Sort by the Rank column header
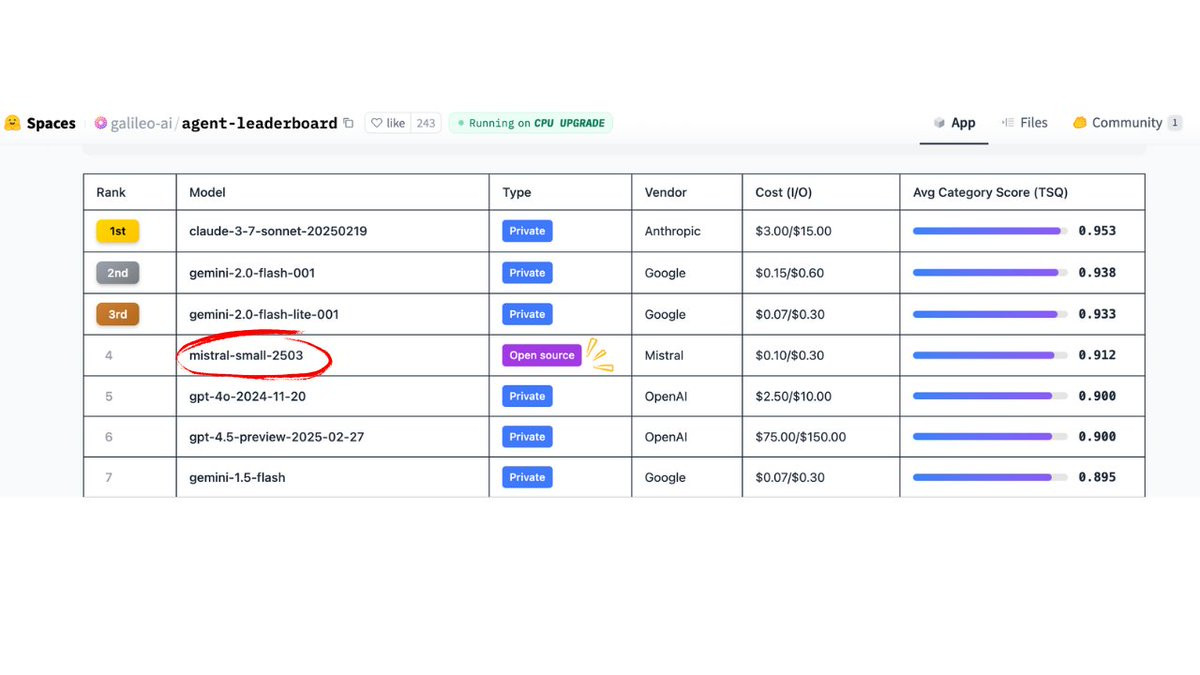The width and height of the screenshot is (1200, 675). point(111,192)
